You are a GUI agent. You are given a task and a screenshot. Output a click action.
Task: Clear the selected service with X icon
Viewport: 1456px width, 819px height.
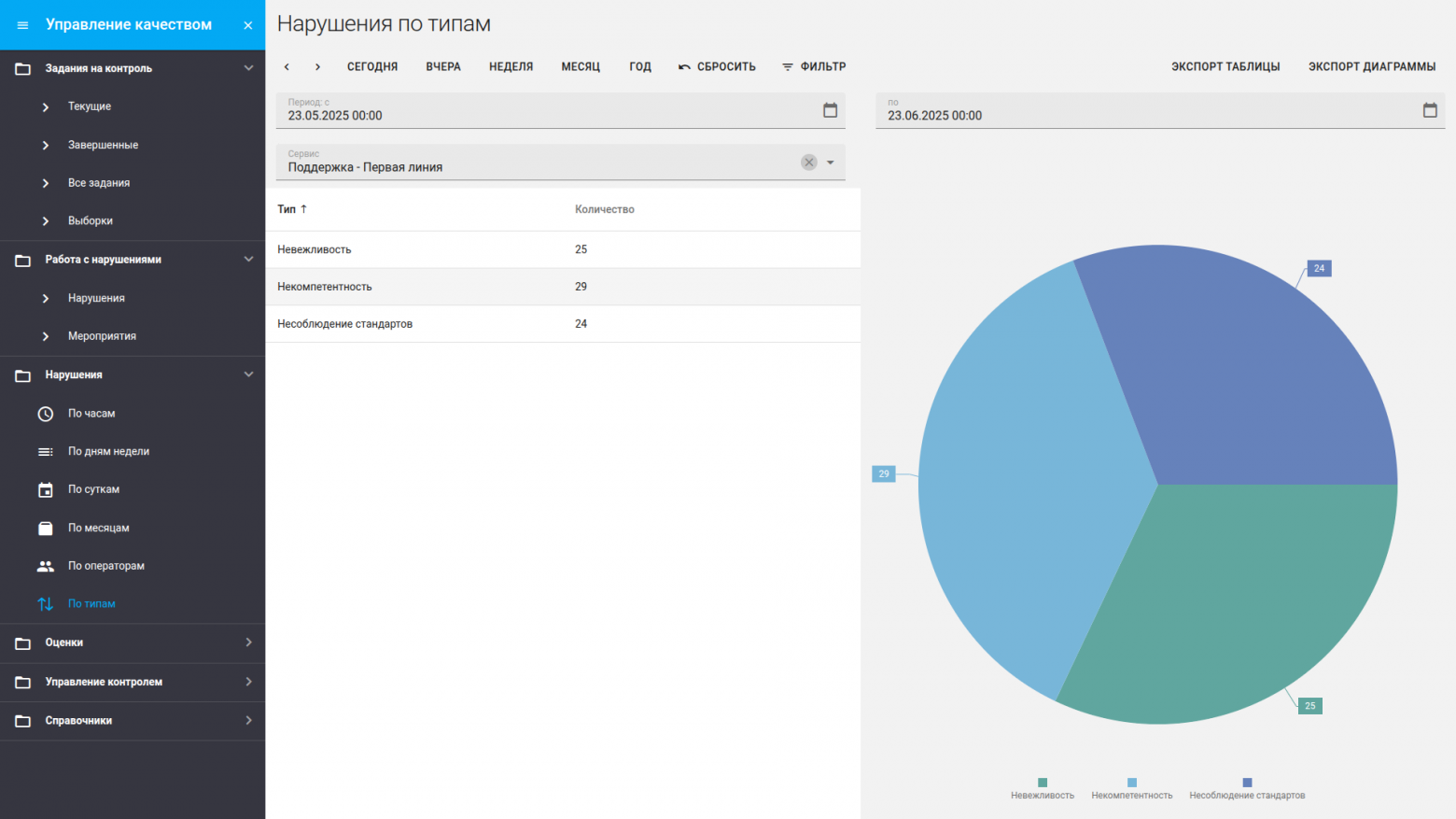(808, 162)
